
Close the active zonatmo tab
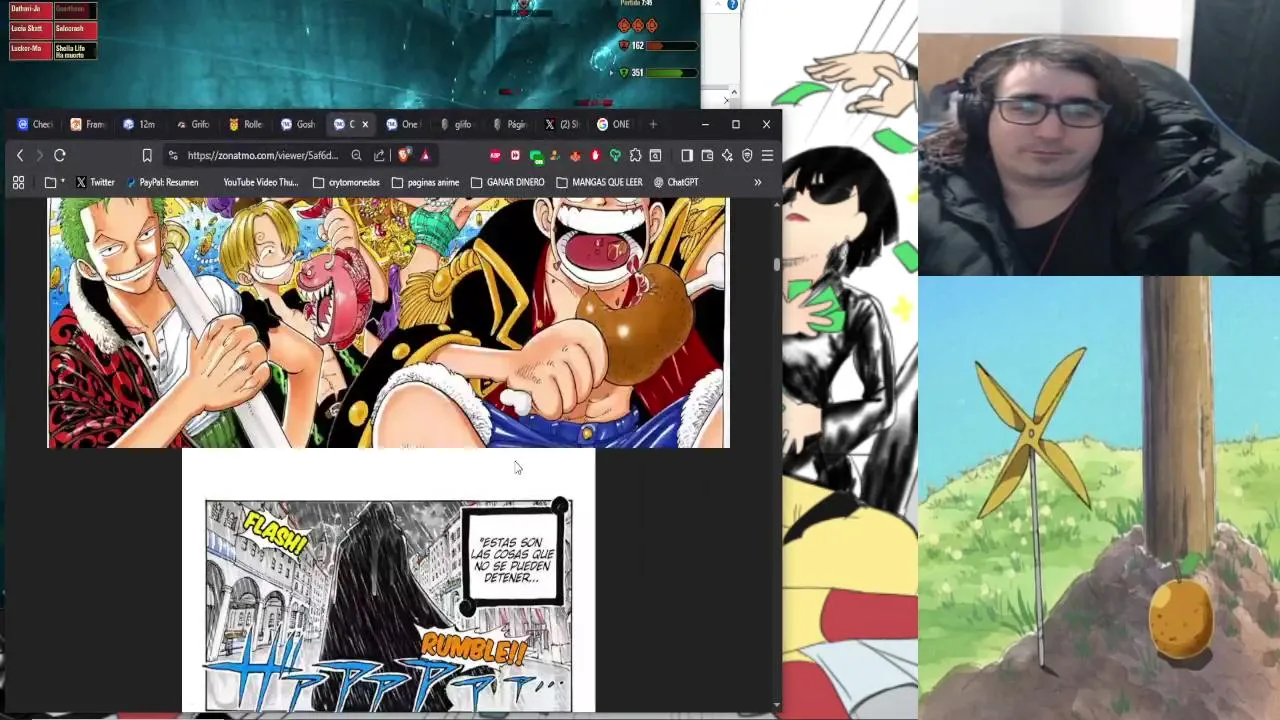pos(365,124)
